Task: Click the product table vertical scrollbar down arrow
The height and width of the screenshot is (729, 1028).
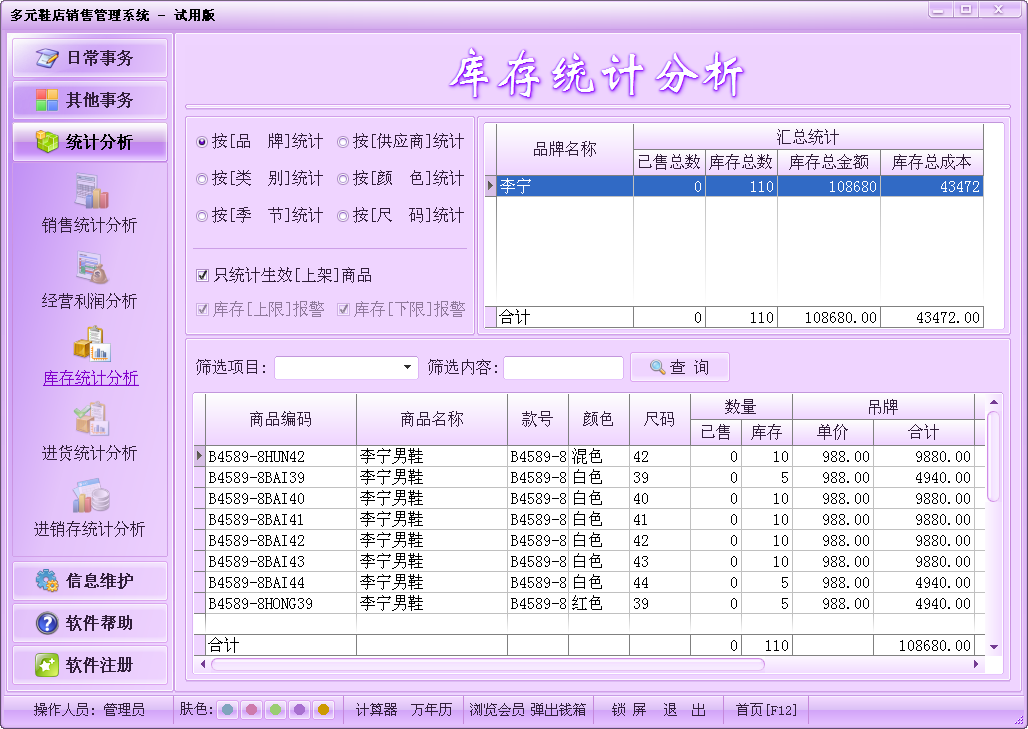Action: pyautogui.click(x=994, y=646)
